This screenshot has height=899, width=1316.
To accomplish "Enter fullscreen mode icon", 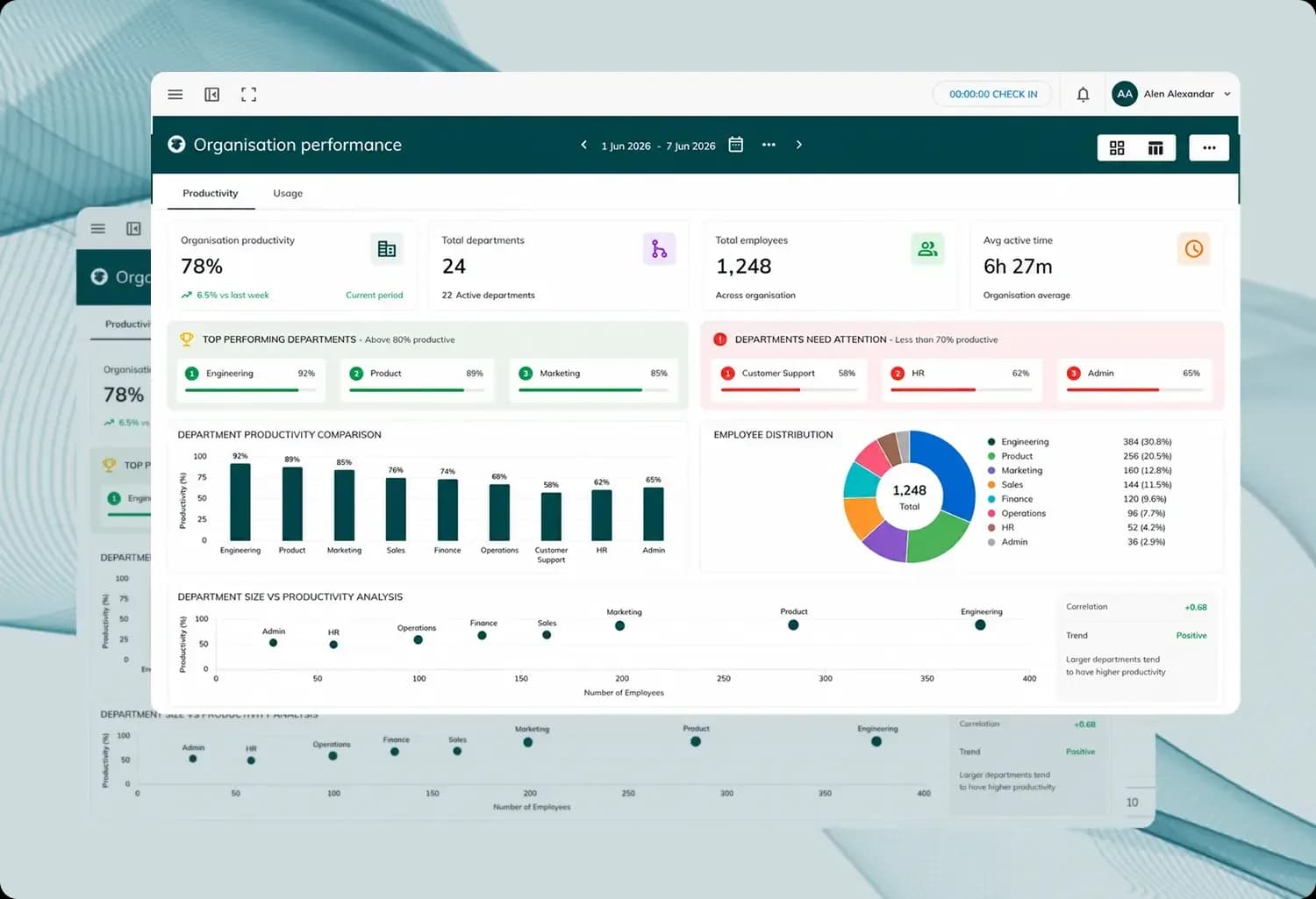I will [x=248, y=94].
